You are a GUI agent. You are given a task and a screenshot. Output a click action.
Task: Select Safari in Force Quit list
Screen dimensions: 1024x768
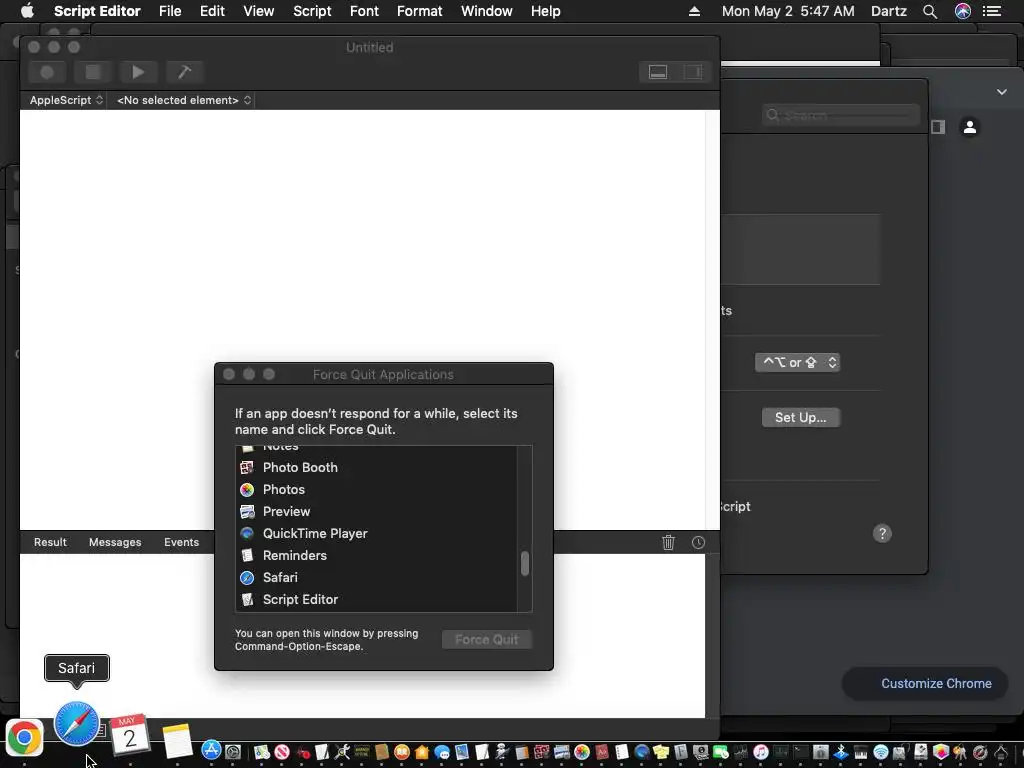point(376,577)
